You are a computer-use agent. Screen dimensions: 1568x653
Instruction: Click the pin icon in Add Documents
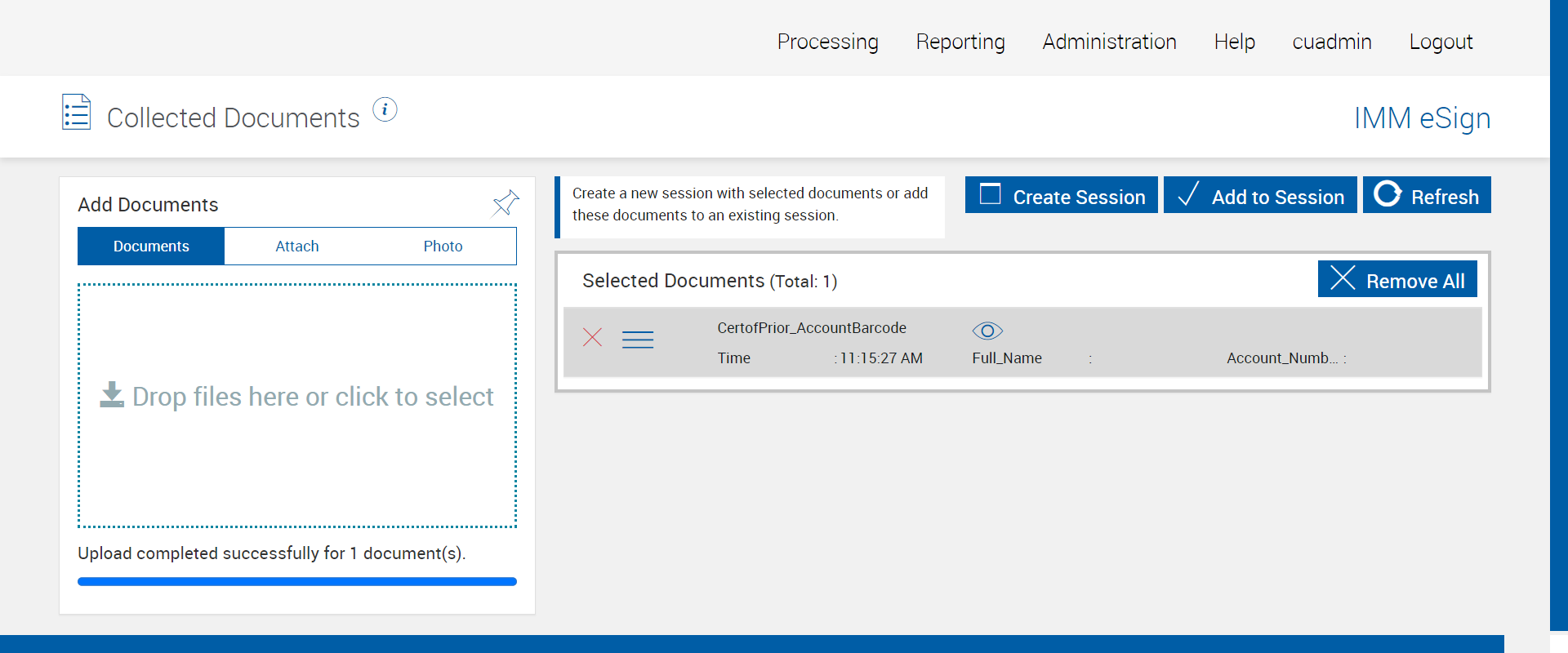tap(506, 202)
